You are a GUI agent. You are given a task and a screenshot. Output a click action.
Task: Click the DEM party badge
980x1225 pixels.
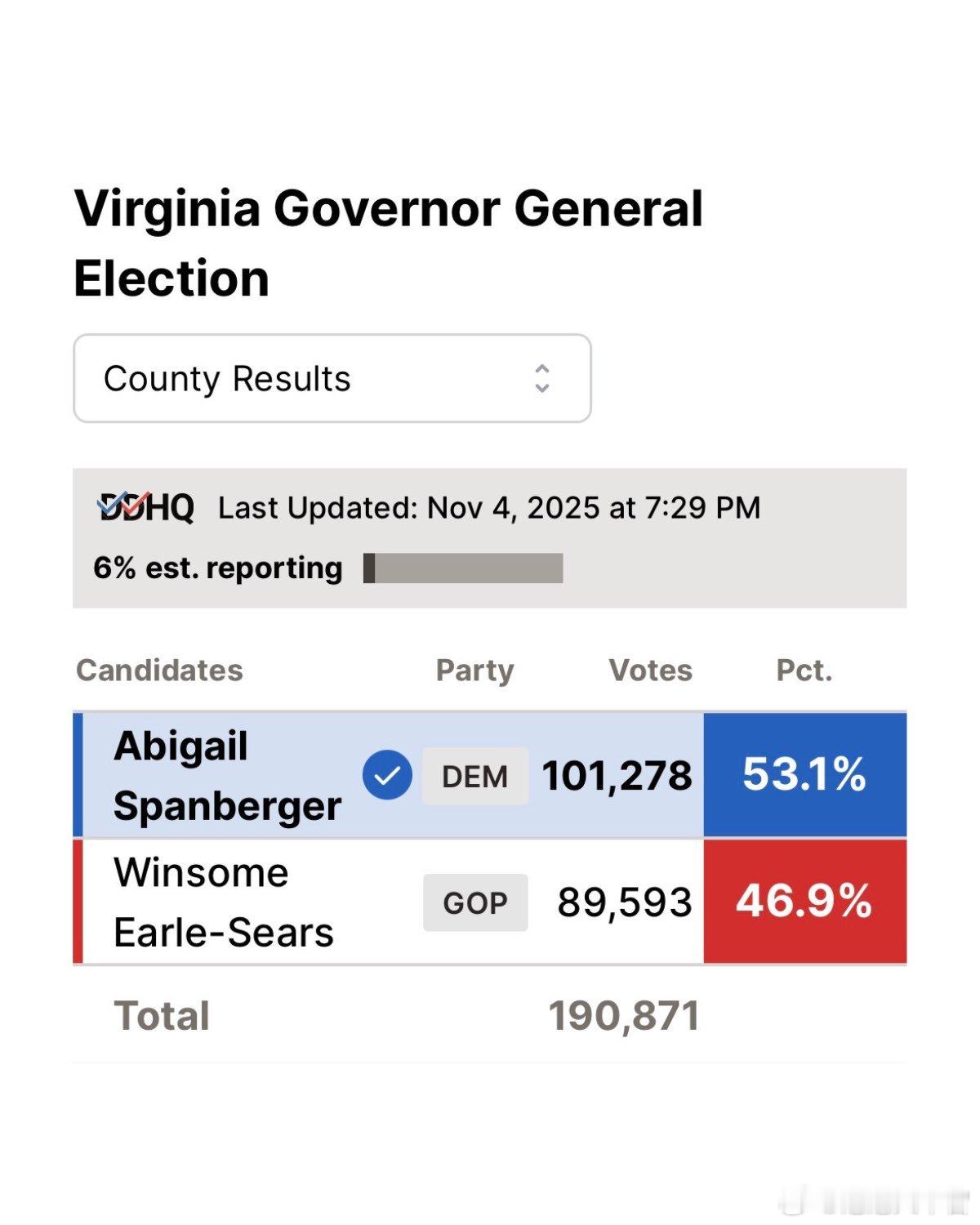[474, 776]
